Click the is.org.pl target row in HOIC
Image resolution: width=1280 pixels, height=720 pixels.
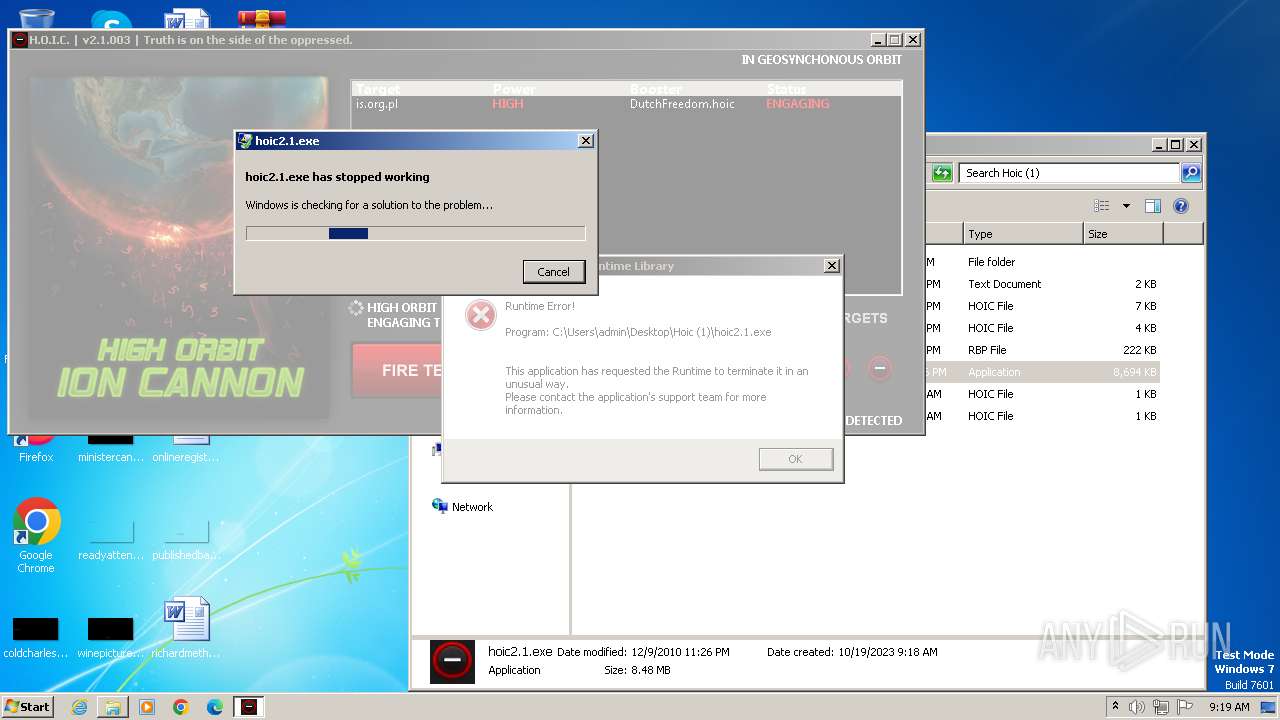coord(627,104)
